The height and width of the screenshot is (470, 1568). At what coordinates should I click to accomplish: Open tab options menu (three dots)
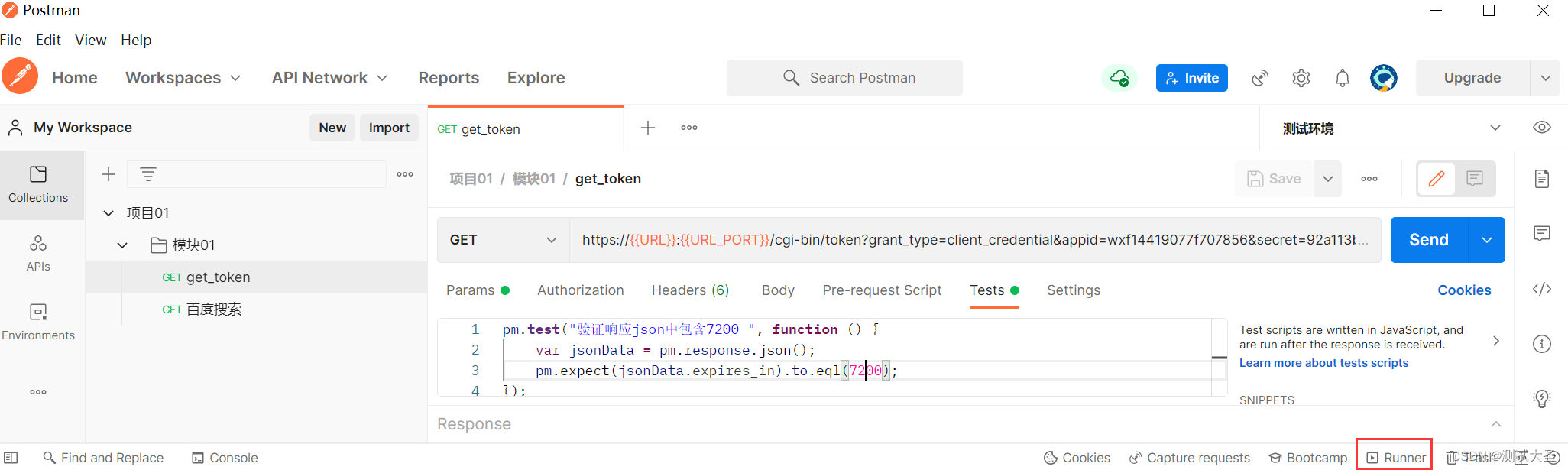(689, 128)
